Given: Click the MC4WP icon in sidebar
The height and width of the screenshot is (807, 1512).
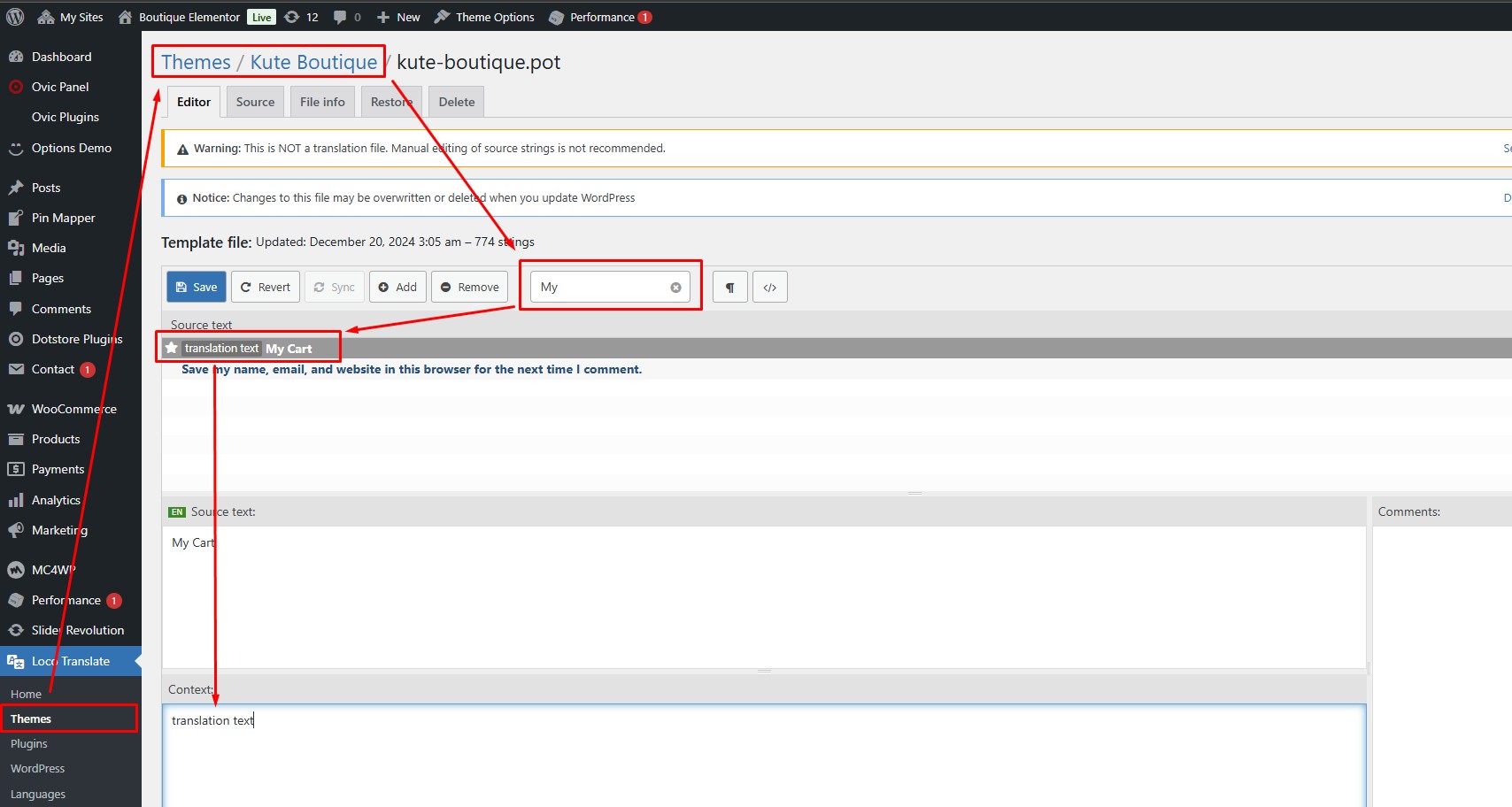Looking at the screenshot, I should pos(15,570).
